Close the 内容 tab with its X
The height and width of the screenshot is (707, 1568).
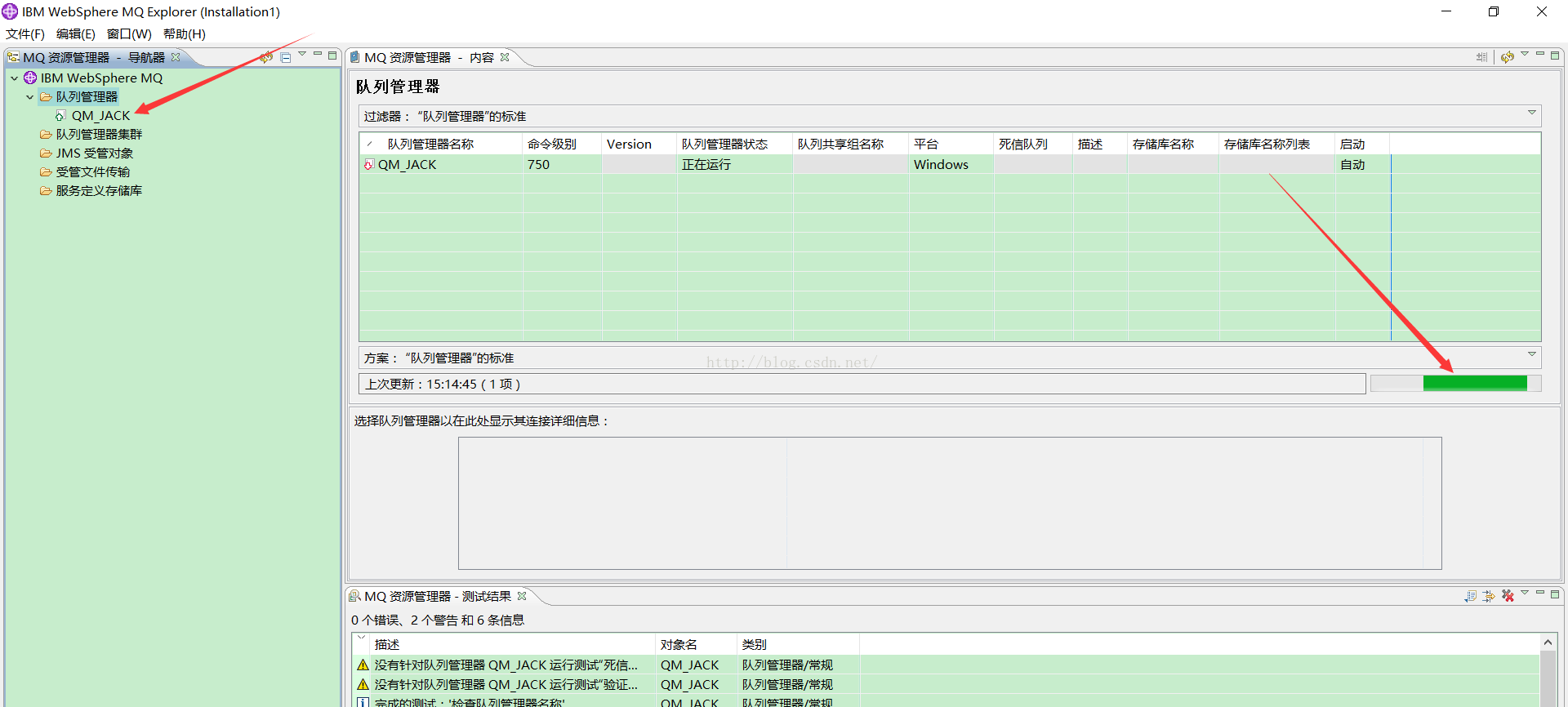coord(505,57)
